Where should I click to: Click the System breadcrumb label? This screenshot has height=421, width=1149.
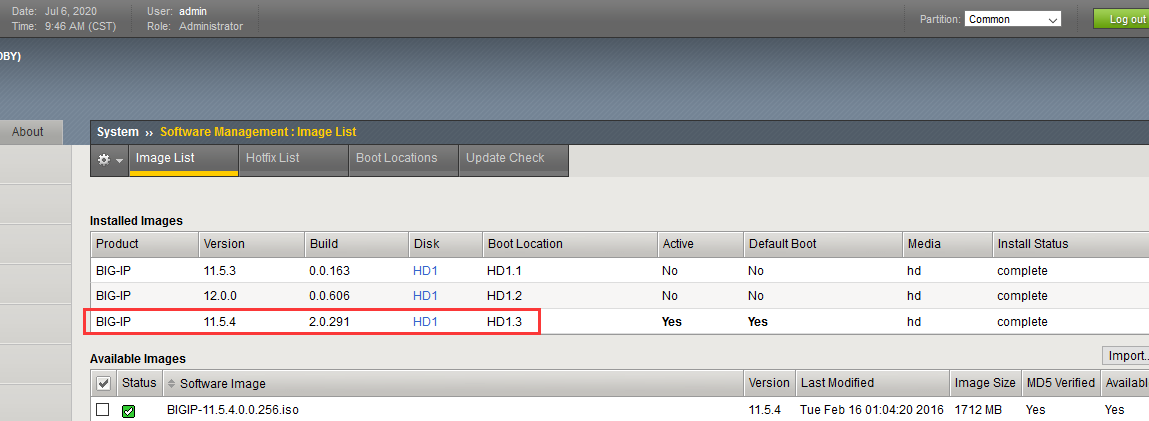point(118,132)
